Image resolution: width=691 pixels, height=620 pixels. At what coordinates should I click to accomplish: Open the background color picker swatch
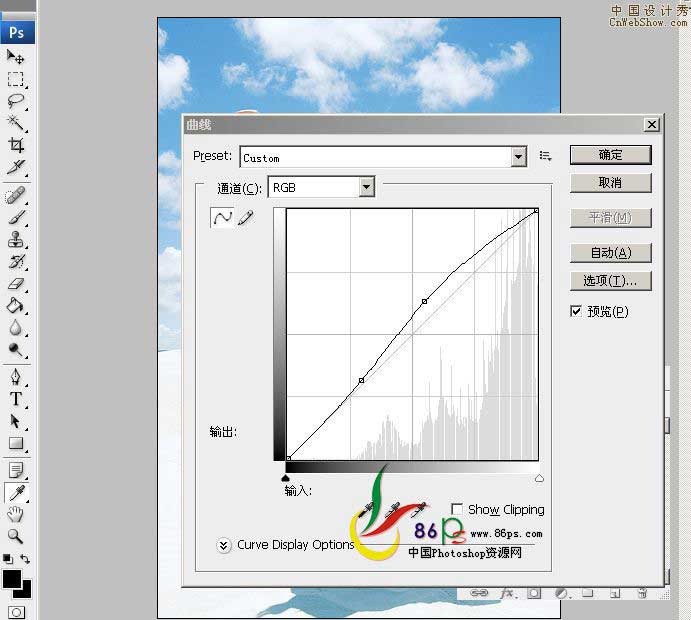[x=26, y=591]
